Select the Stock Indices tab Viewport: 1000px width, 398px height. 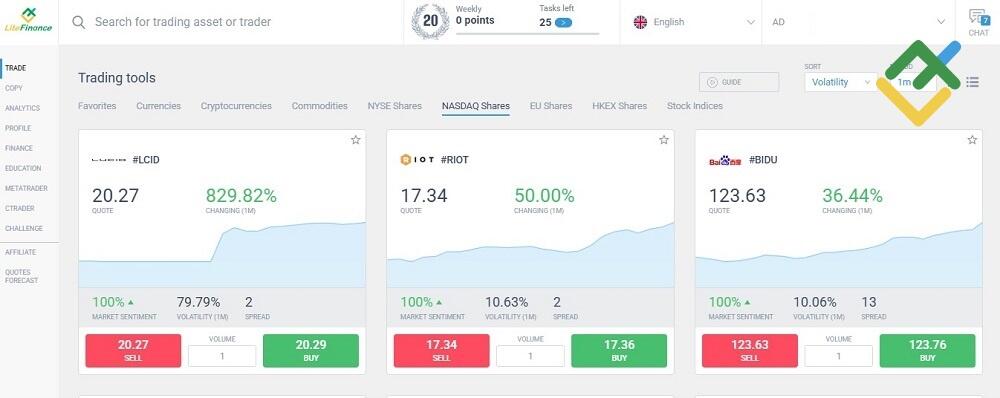pos(695,106)
